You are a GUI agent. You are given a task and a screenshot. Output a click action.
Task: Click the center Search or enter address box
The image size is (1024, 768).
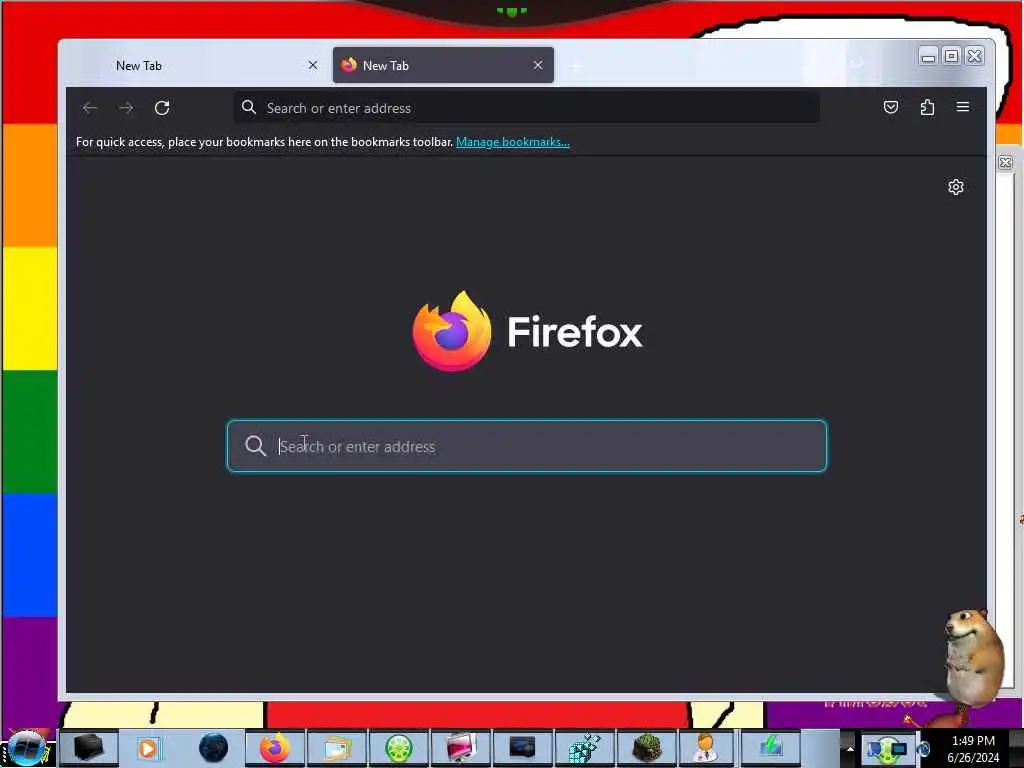526,446
